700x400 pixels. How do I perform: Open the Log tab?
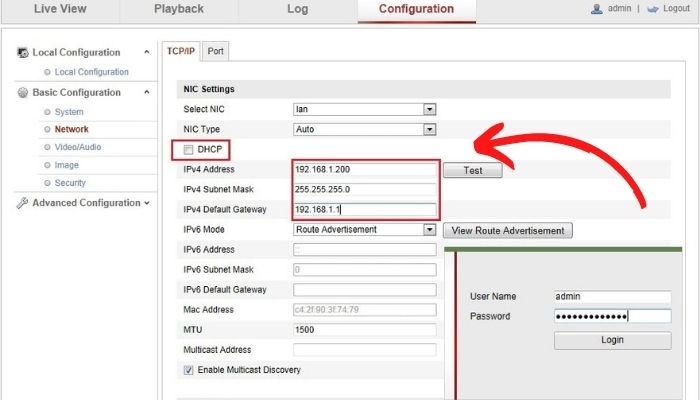pos(297,9)
